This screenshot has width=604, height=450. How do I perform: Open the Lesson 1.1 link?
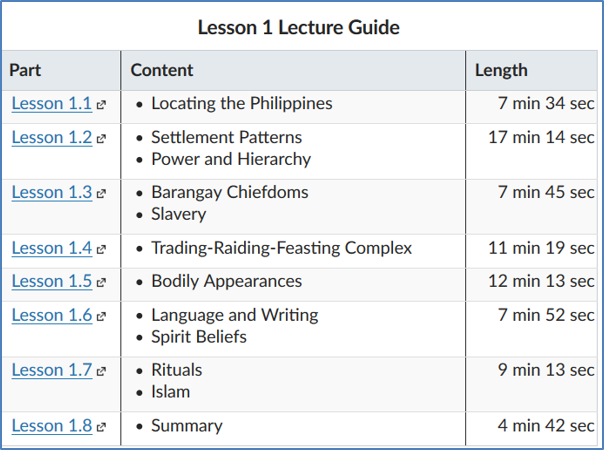tap(51, 104)
